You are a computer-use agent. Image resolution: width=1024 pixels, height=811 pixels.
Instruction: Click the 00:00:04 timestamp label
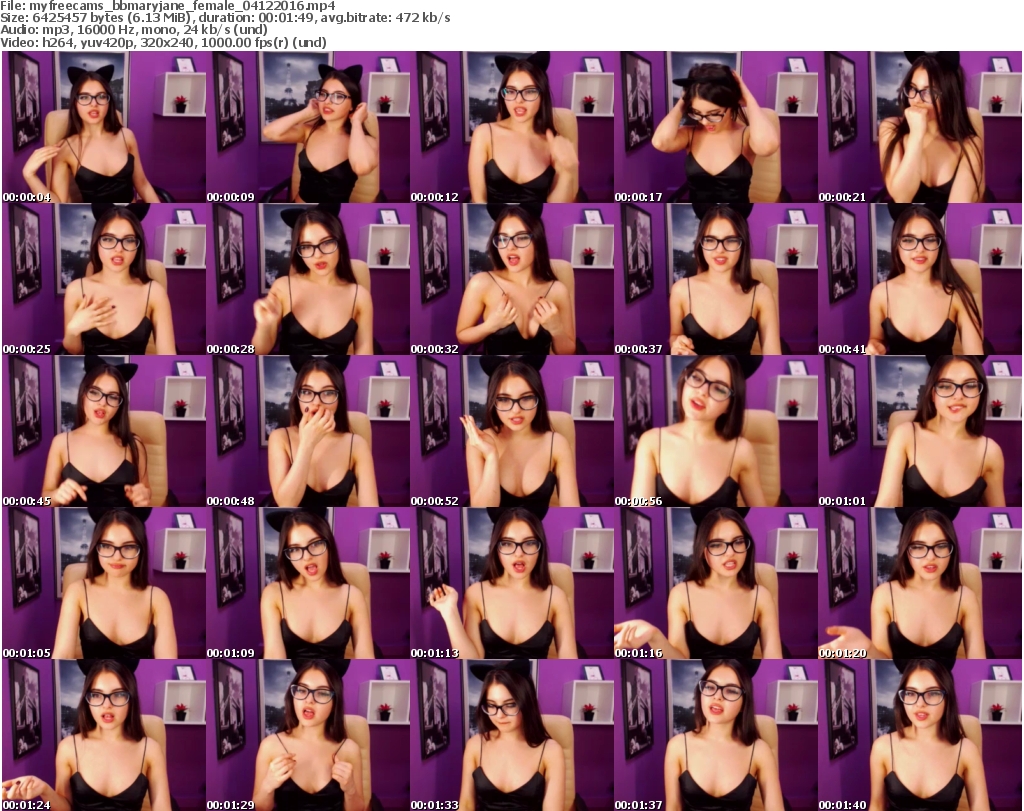[27, 197]
